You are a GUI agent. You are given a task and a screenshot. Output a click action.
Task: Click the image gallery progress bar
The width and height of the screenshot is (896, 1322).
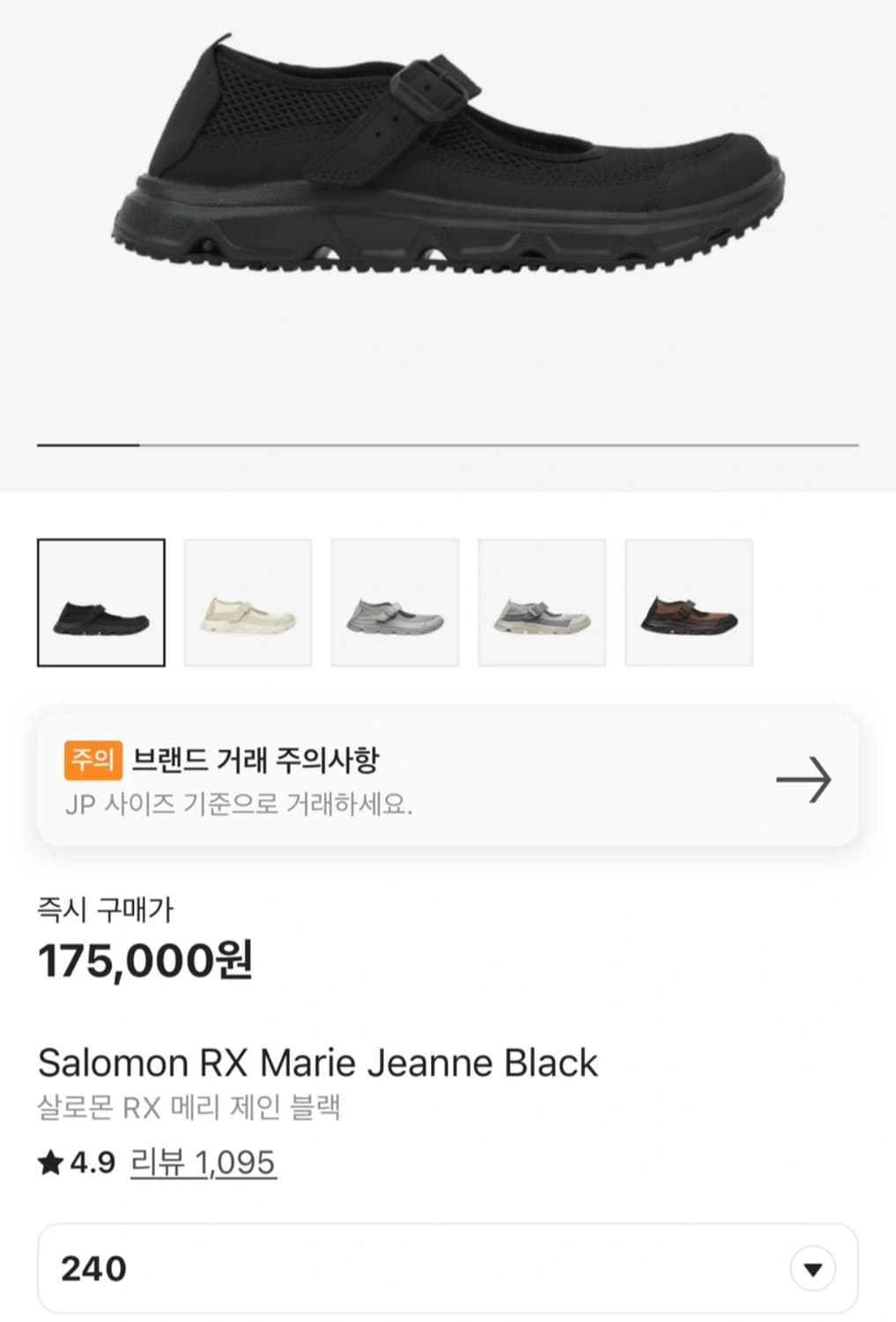pos(448,445)
